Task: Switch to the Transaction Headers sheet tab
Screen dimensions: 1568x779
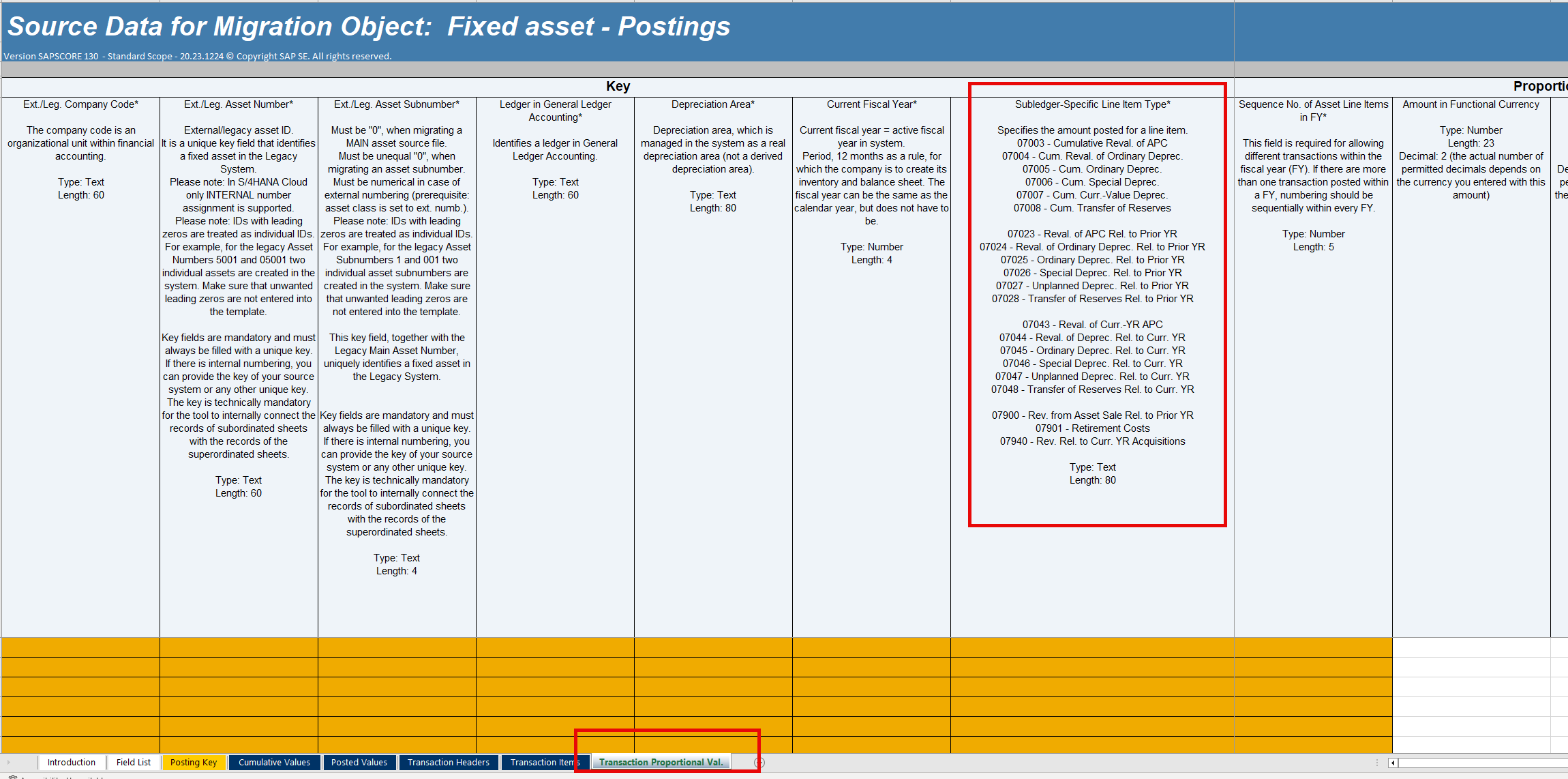Action: [x=449, y=762]
